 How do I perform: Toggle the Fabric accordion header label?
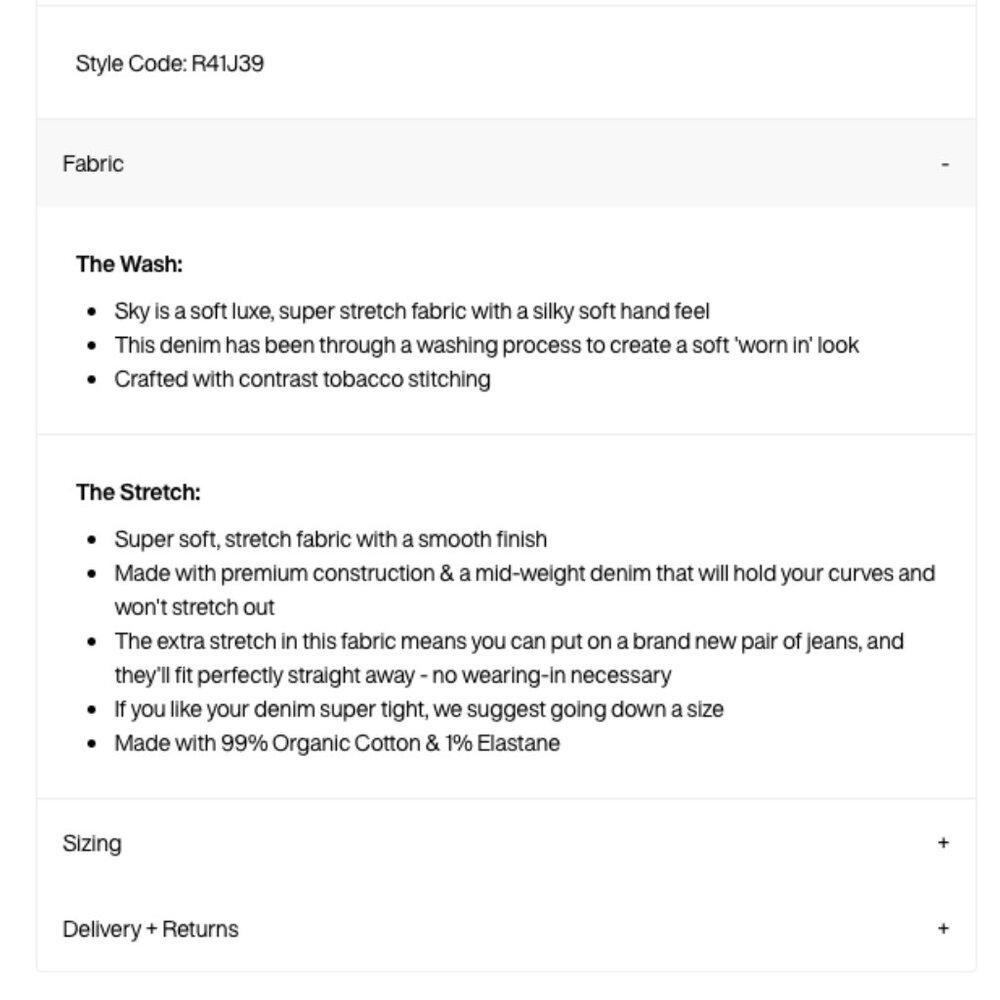(92, 164)
